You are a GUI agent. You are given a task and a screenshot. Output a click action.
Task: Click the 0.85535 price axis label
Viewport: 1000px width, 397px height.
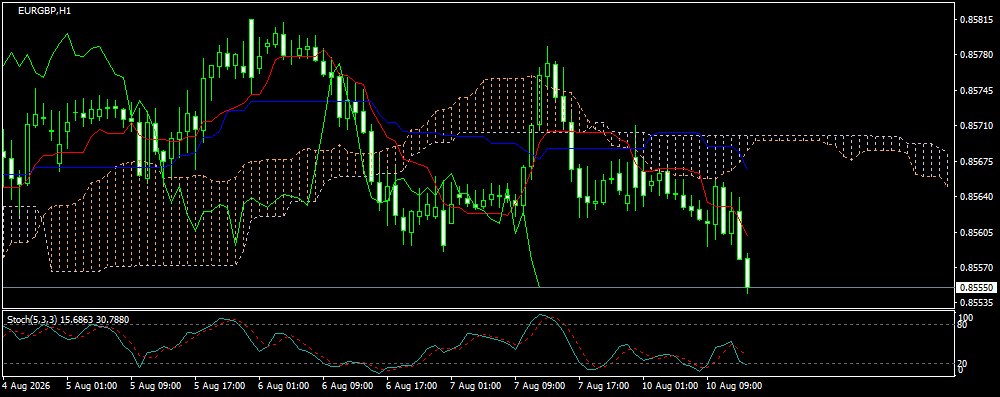(x=977, y=303)
